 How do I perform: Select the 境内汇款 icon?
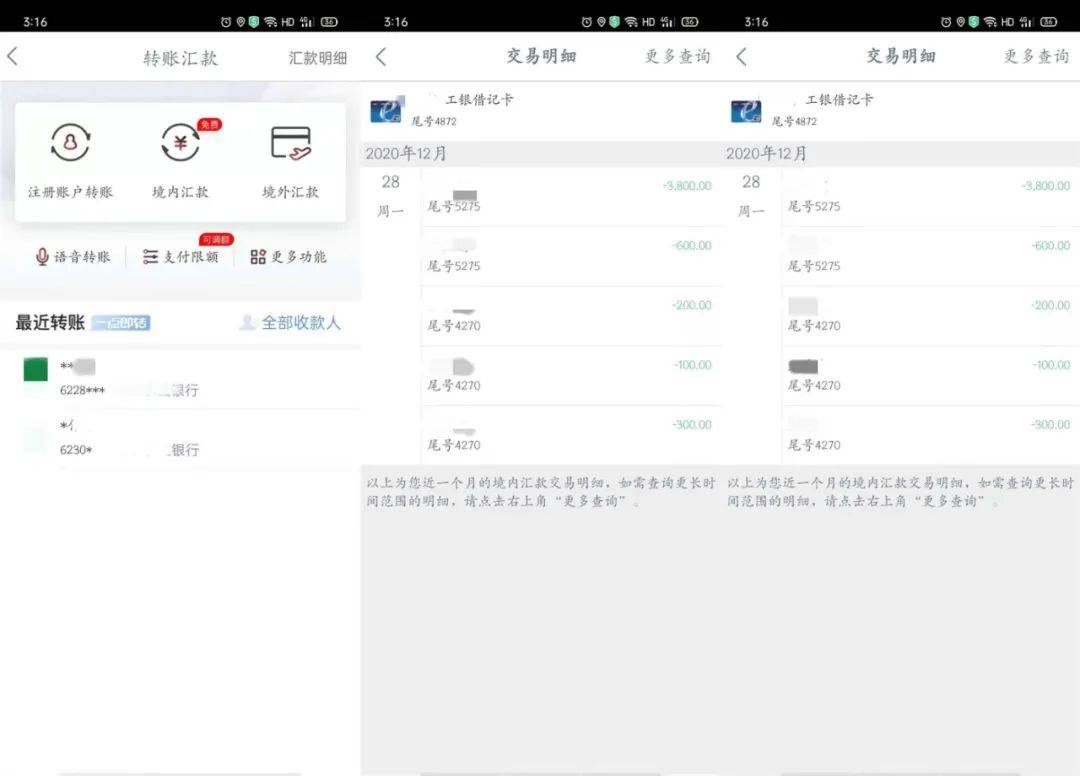point(180,143)
